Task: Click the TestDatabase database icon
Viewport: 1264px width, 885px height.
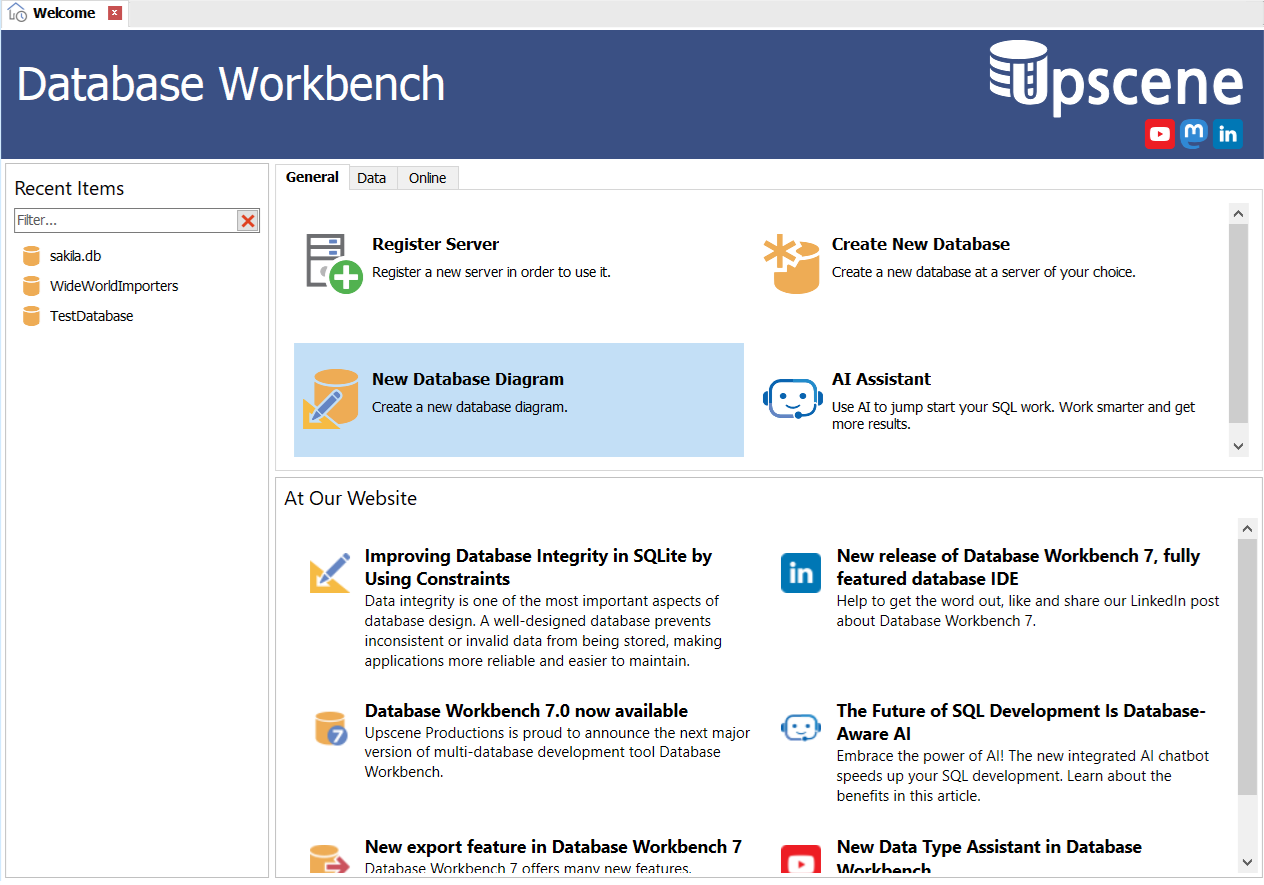Action: [x=31, y=316]
